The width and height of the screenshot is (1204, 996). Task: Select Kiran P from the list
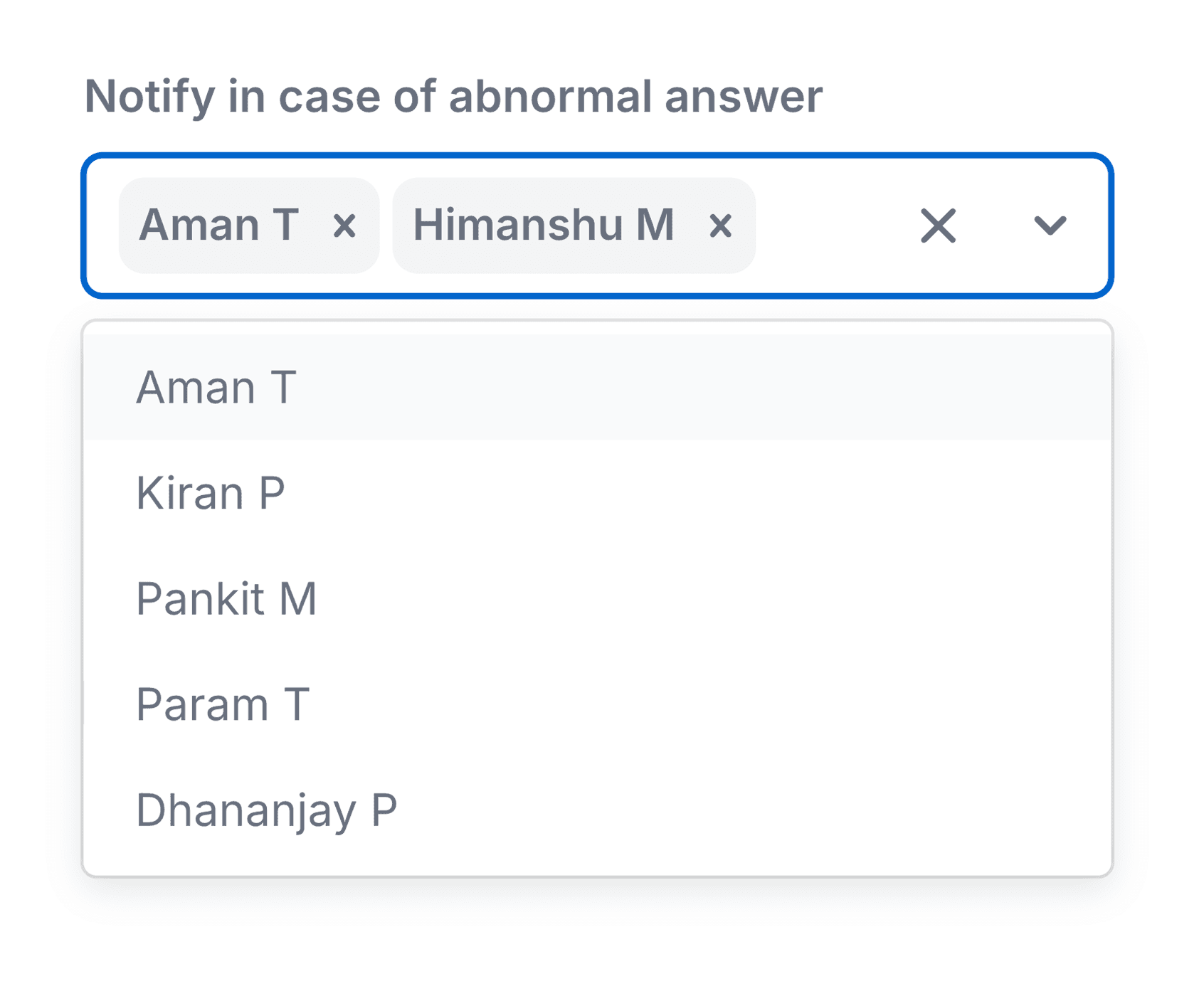coord(211,493)
